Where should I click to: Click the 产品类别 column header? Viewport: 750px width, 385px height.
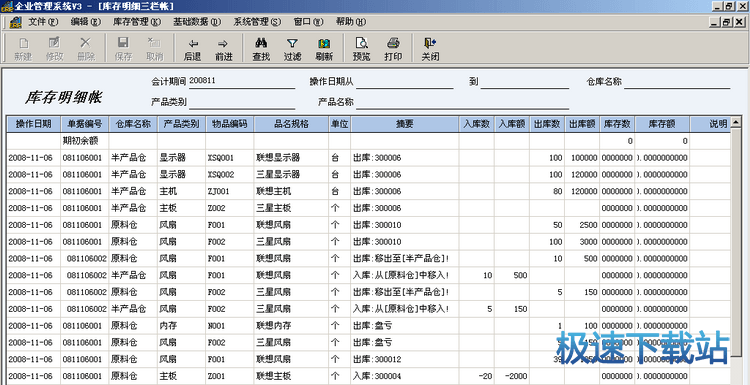point(182,124)
